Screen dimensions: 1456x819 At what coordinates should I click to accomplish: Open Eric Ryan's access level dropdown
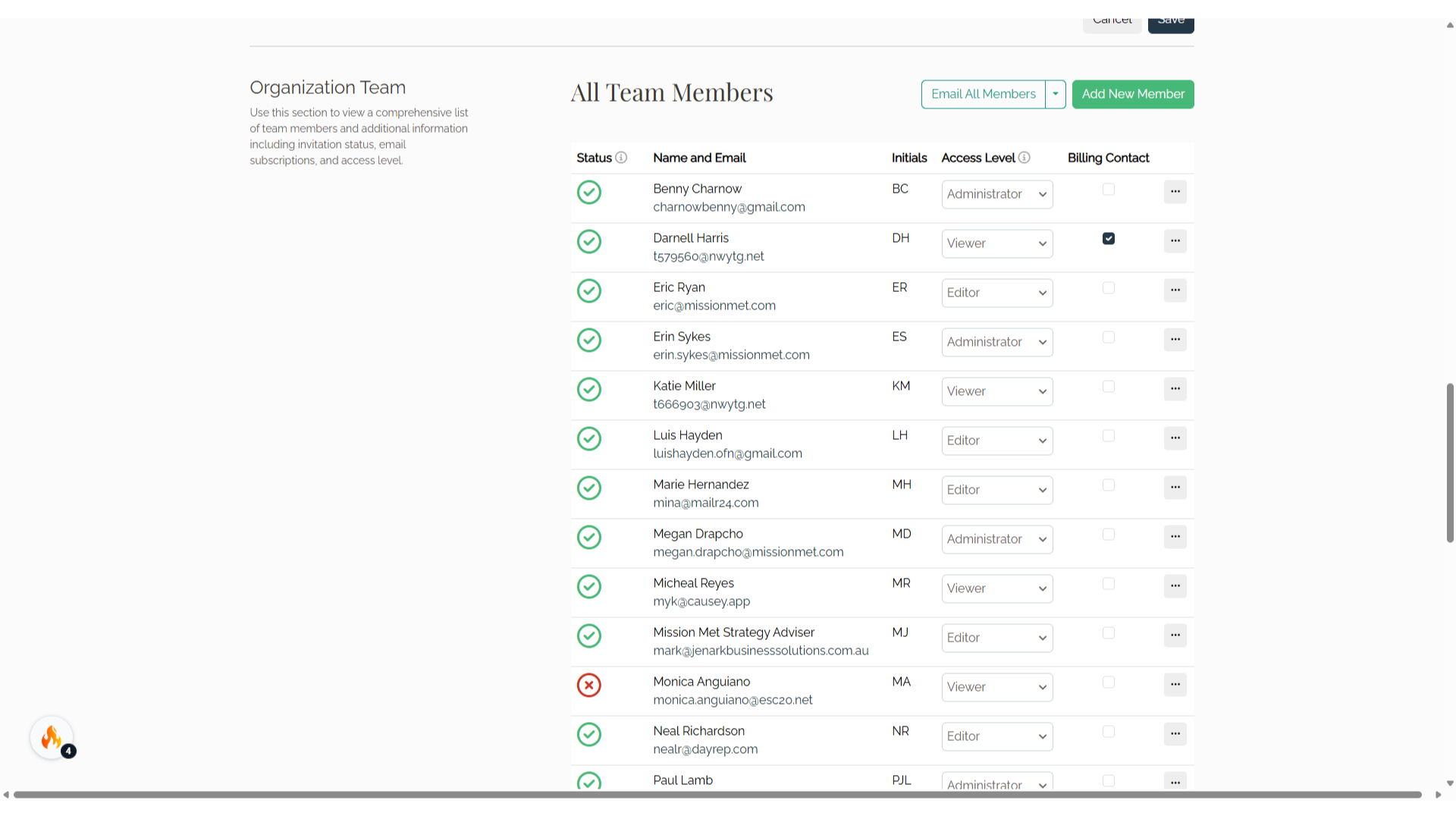tap(997, 293)
